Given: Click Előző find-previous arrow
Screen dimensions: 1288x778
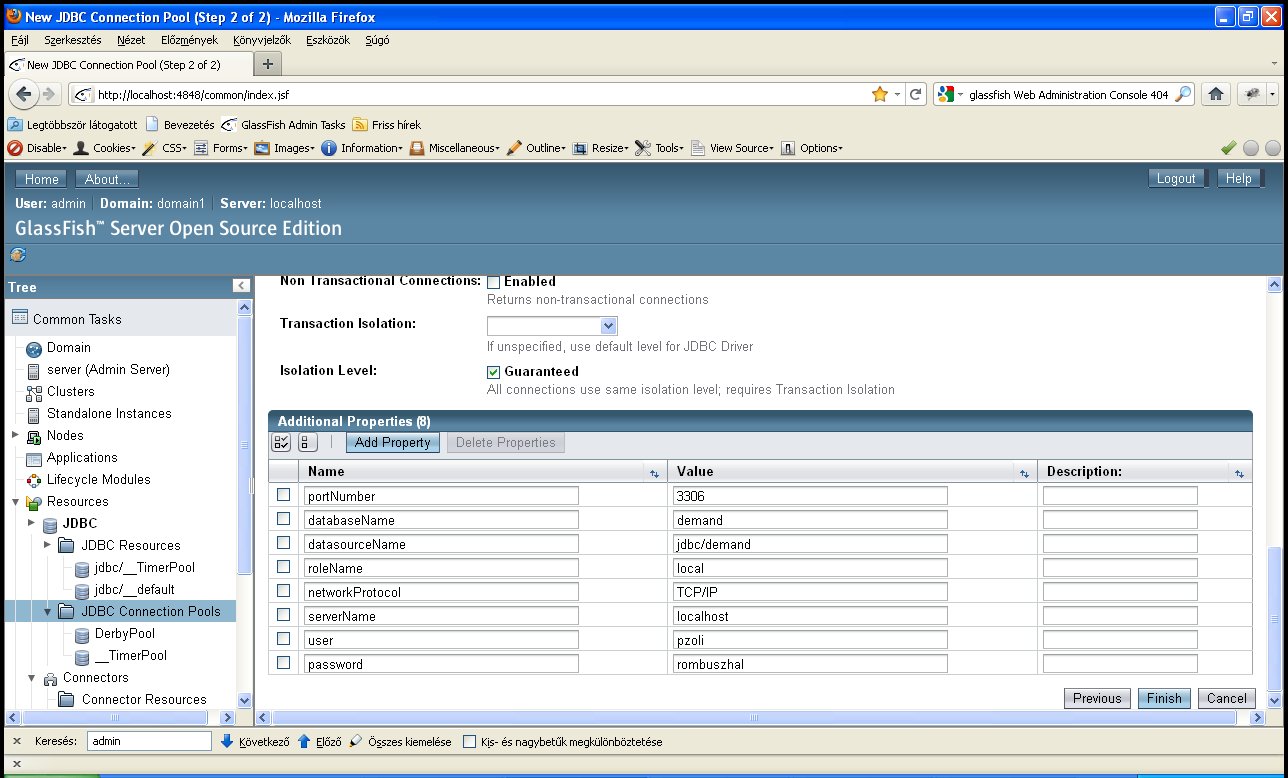Looking at the screenshot, I should point(320,742).
